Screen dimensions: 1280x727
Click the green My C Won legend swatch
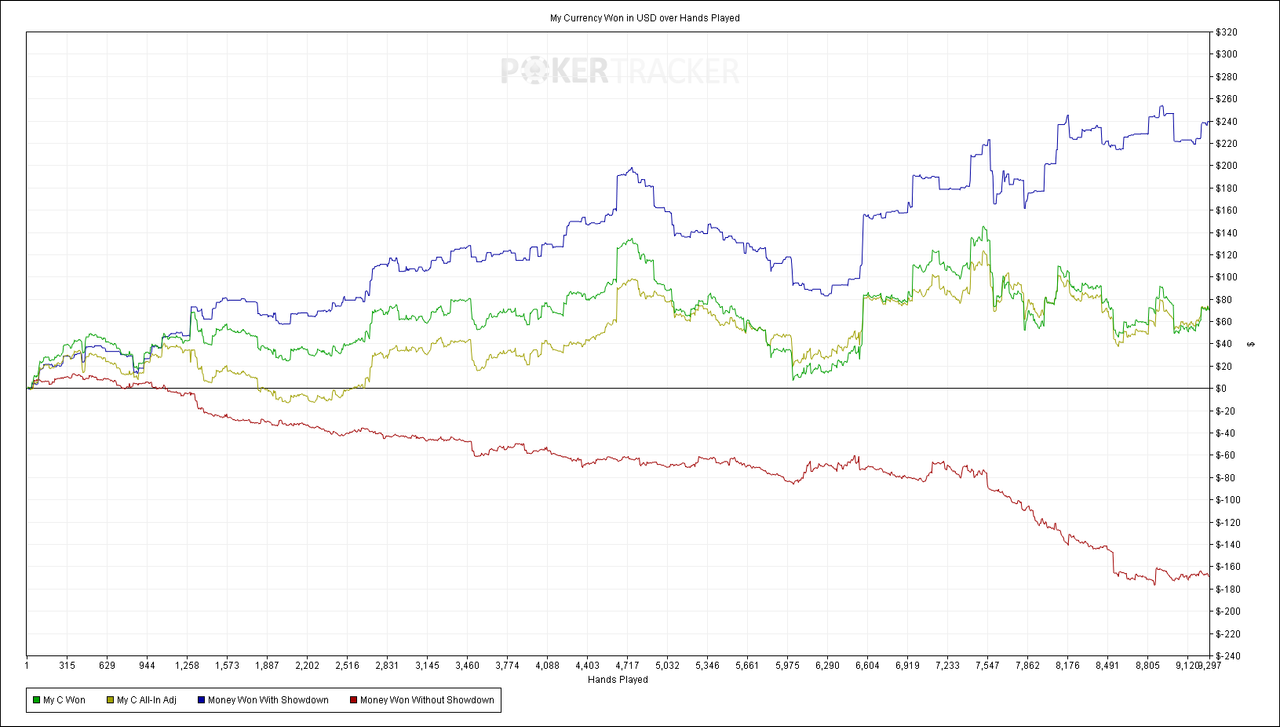click(x=35, y=701)
